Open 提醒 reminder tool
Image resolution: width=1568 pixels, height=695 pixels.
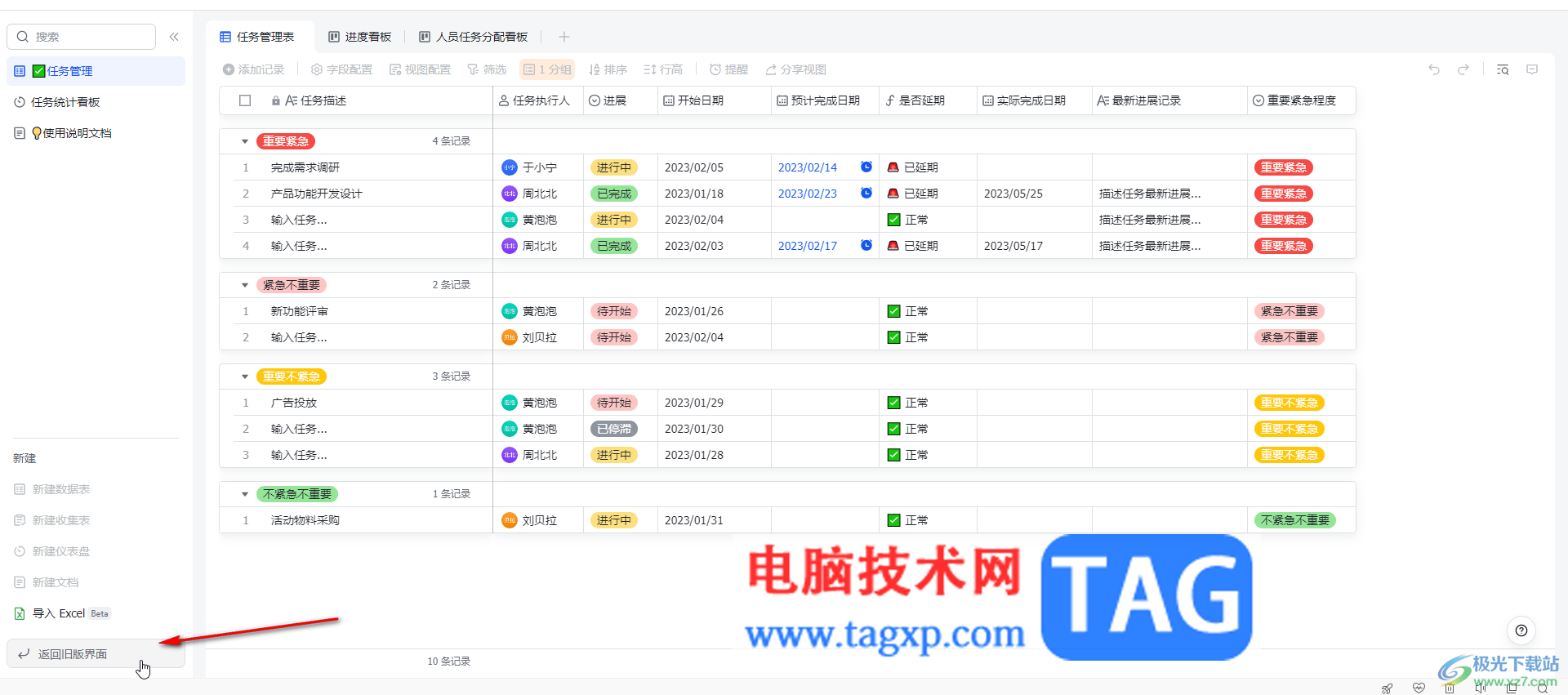[x=728, y=69]
